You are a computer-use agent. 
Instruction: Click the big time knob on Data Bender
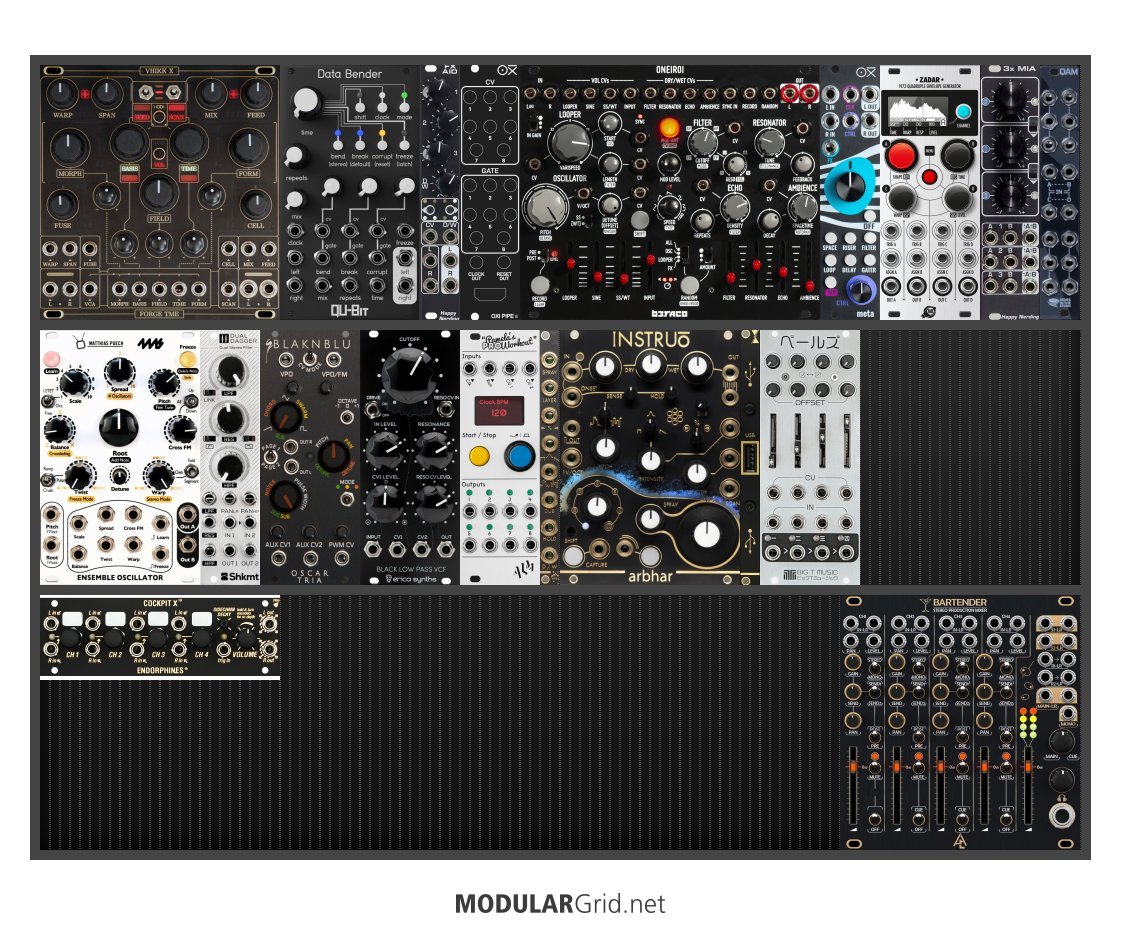click(307, 102)
